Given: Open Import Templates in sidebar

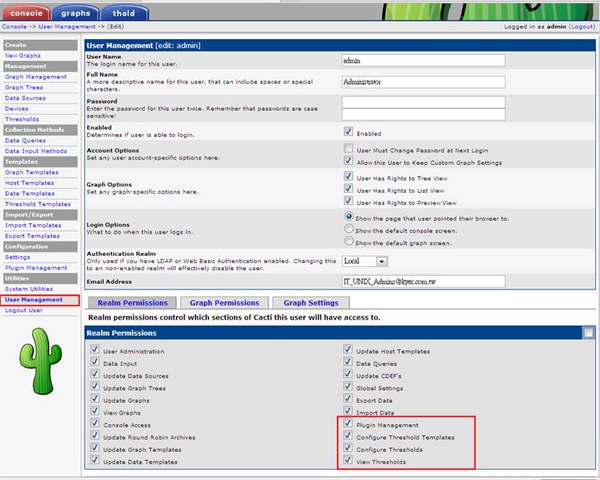Looking at the screenshot, I should (33, 225).
